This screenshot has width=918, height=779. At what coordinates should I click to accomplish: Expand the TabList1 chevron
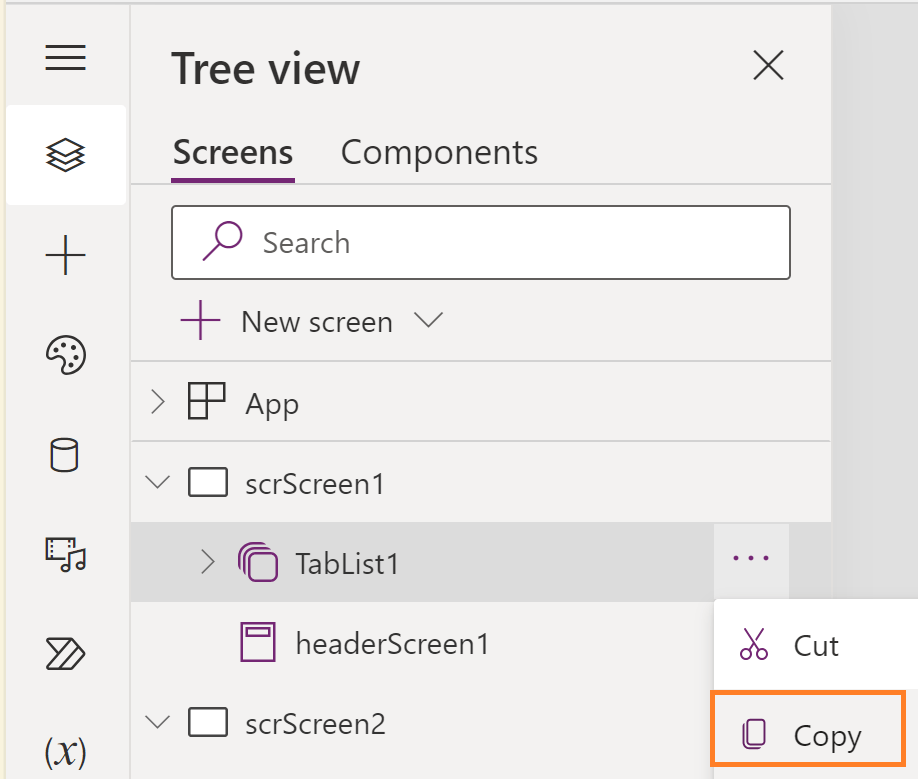coord(208,562)
